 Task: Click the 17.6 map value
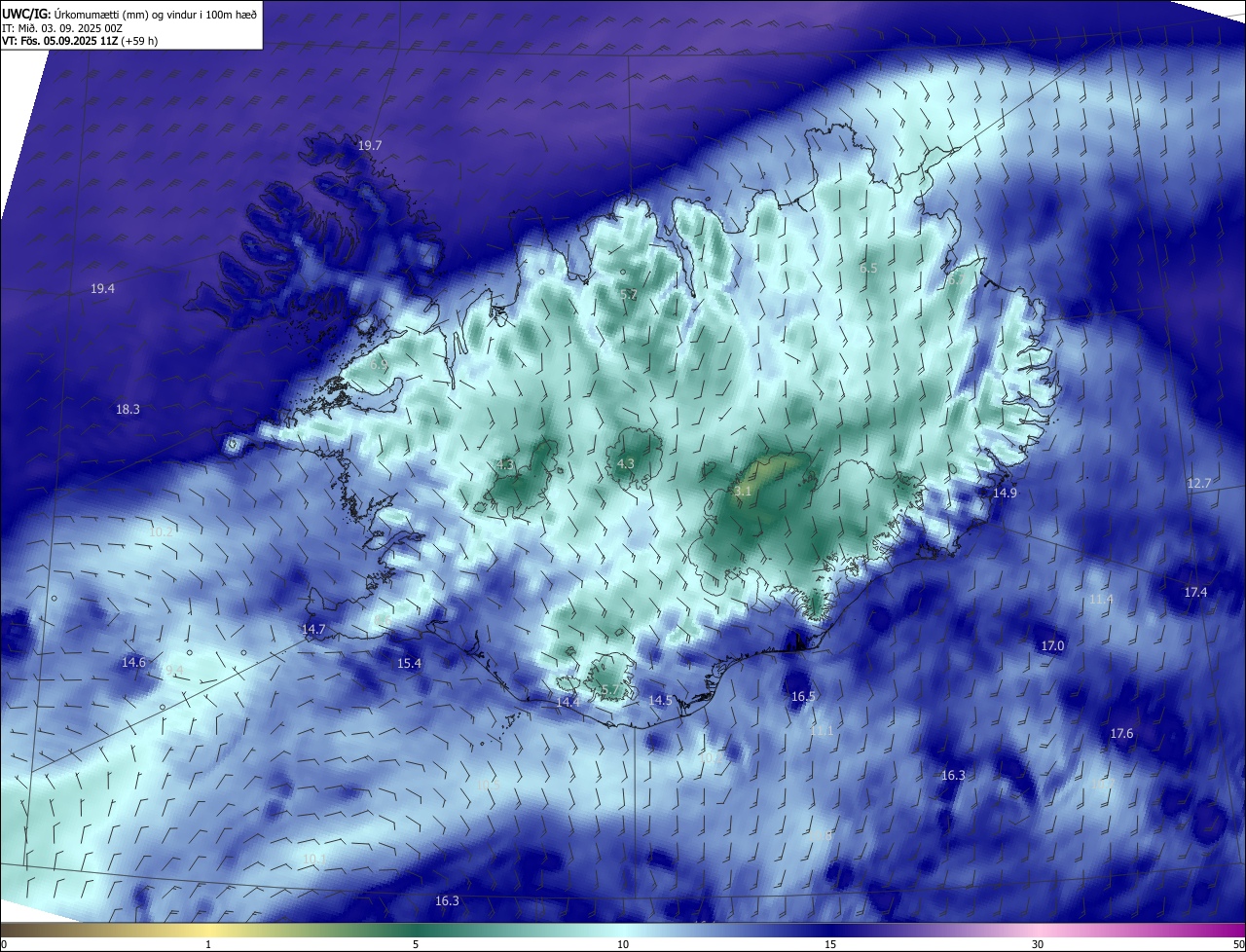(1121, 733)
